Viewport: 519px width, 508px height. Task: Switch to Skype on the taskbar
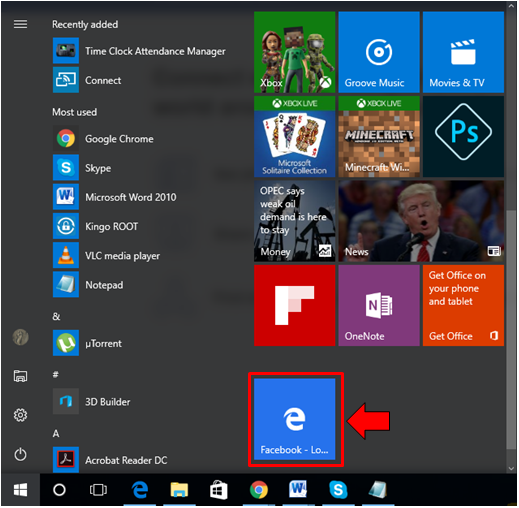tap(338, 490)
